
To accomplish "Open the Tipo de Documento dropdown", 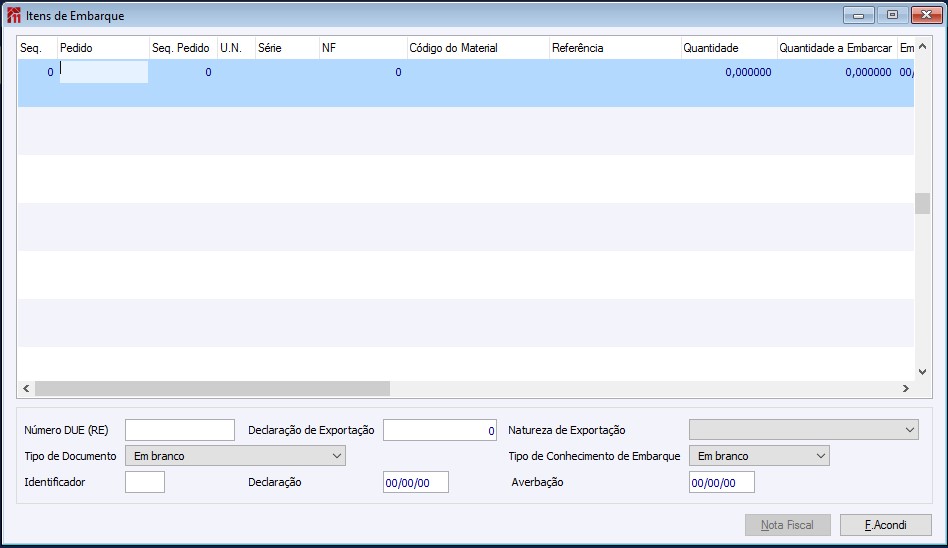I will click(235, 456).
